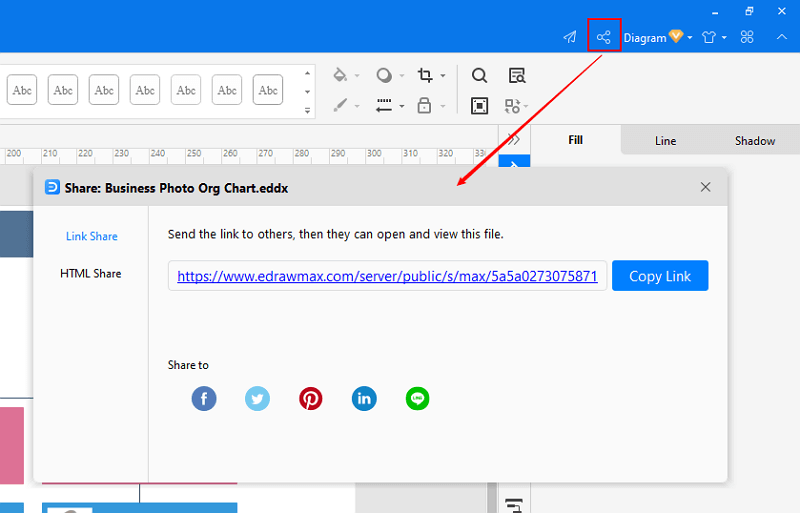Click style gallery down arrow

coord(307,92)
